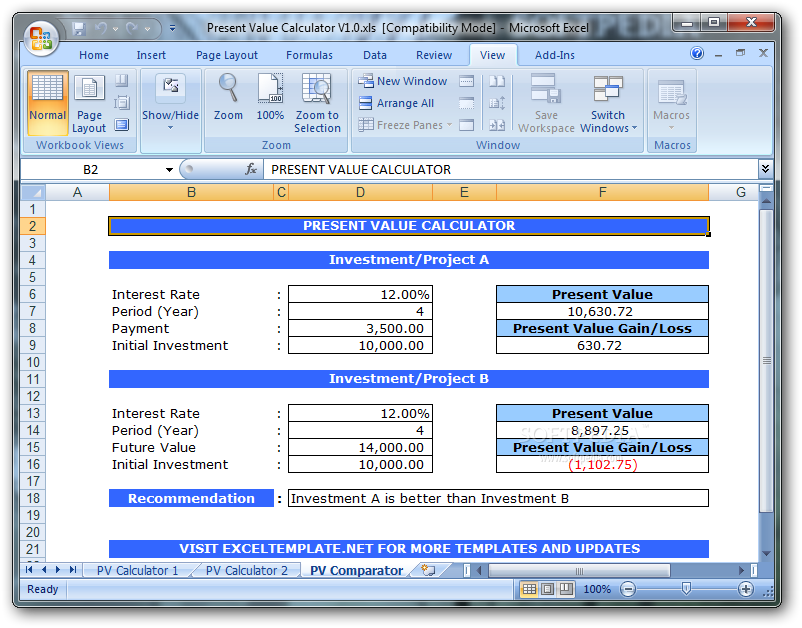Select Page Layout view in status bar
The height and width of the screenshot is (628, 802).
(547, 589)
